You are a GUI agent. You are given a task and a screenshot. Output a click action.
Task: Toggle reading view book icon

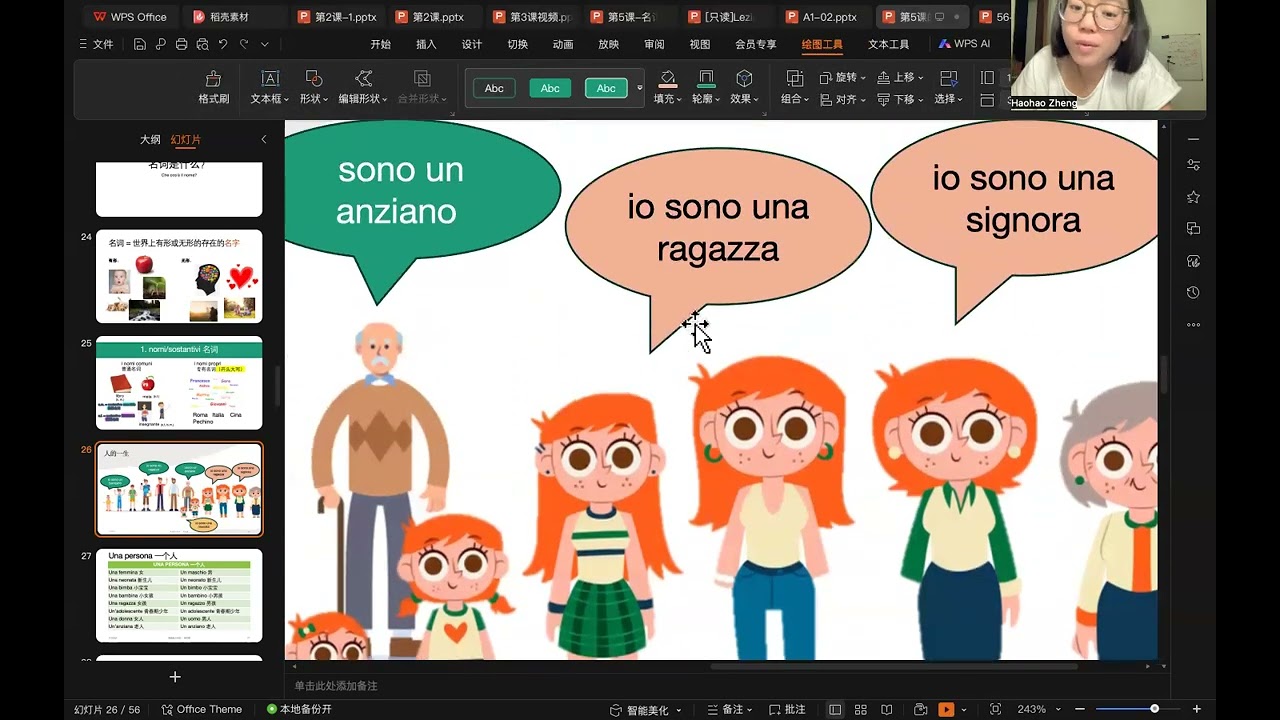coord(886,709)
